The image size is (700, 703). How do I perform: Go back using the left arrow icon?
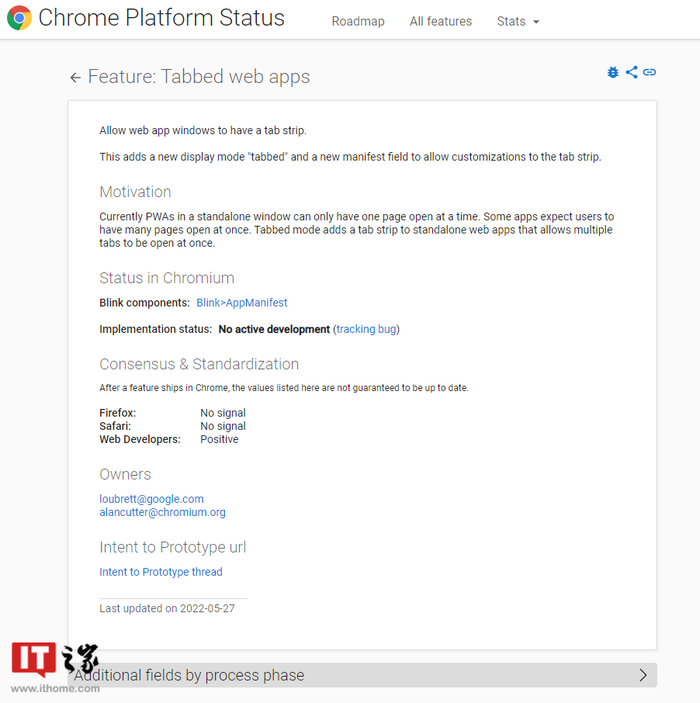[x=75, y=78]
